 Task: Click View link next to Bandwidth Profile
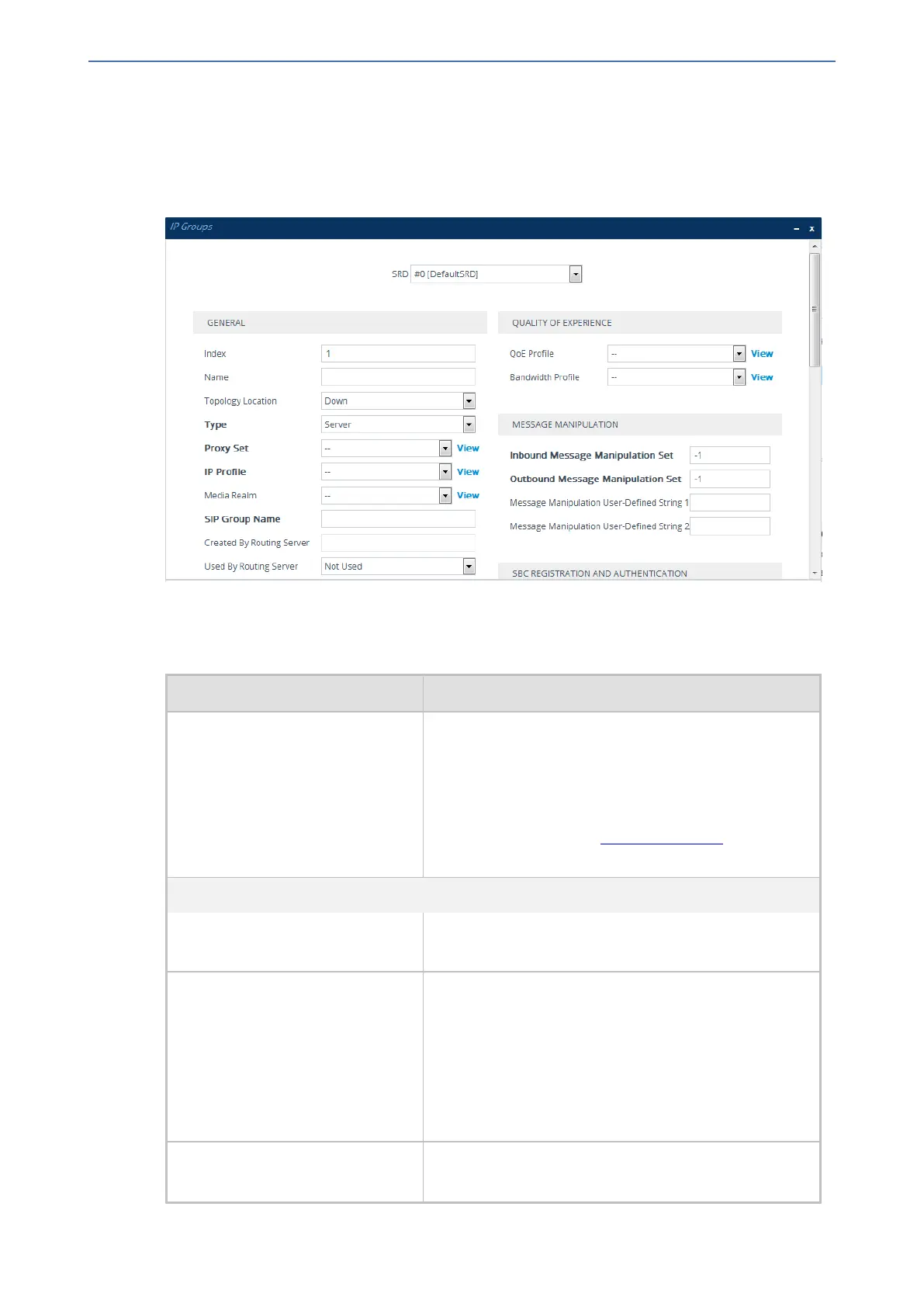(x=762, y=377)
